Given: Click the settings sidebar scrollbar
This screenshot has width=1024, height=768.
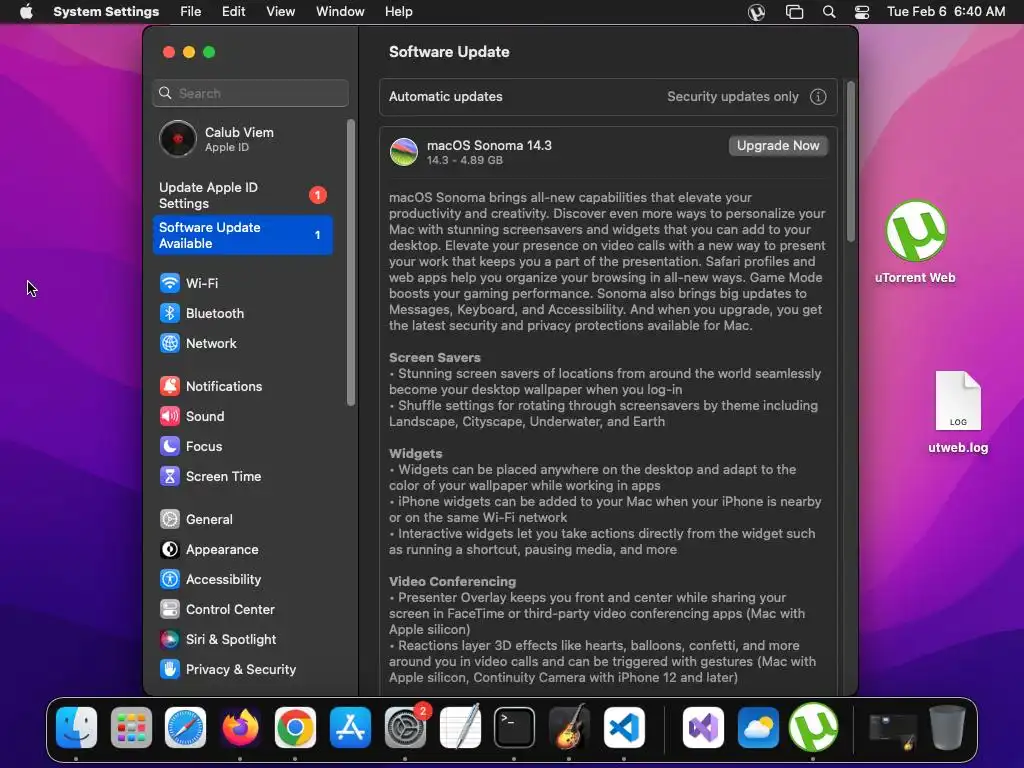Looking at the screenshot, I should point(351,263).
